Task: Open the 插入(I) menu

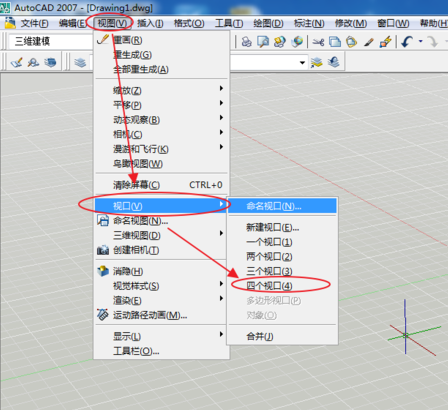Action: click(150, 23)
